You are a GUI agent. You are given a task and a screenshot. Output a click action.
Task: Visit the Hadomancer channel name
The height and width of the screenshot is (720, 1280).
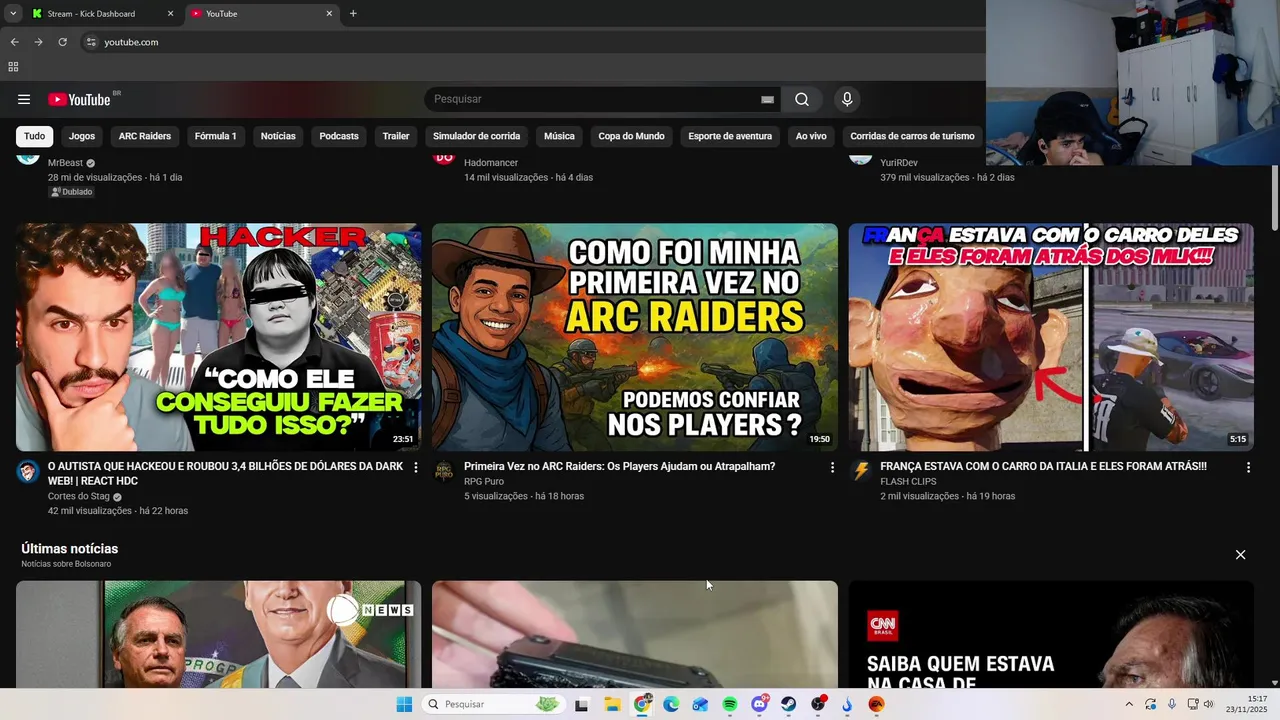pos(491,163)
